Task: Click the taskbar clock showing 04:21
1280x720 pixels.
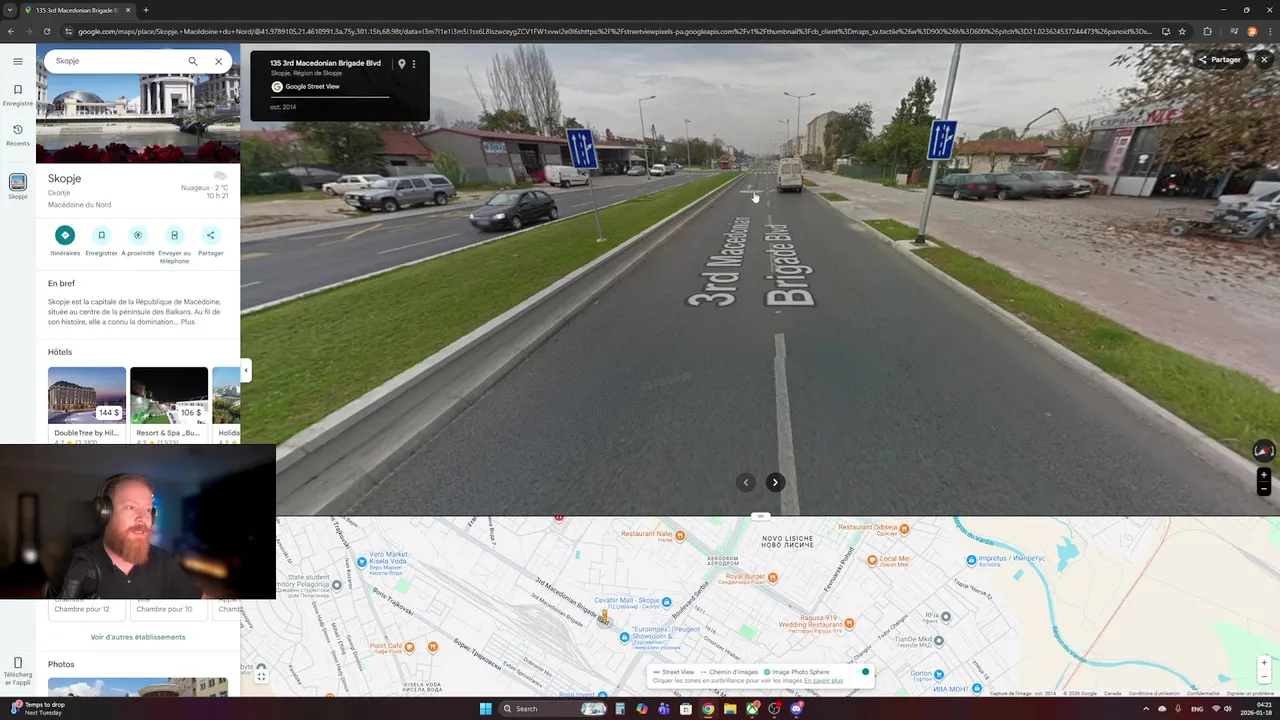Action: pos(1256,708)
